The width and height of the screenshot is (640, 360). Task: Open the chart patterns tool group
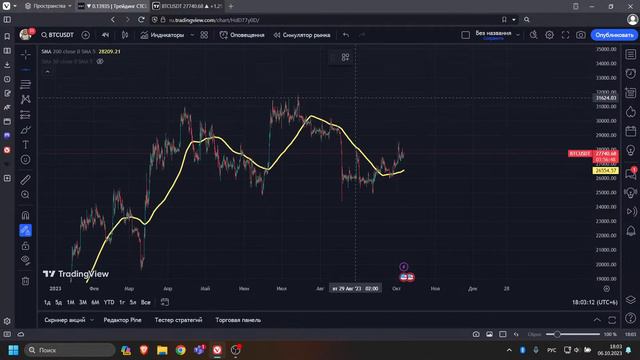(25, 99)
